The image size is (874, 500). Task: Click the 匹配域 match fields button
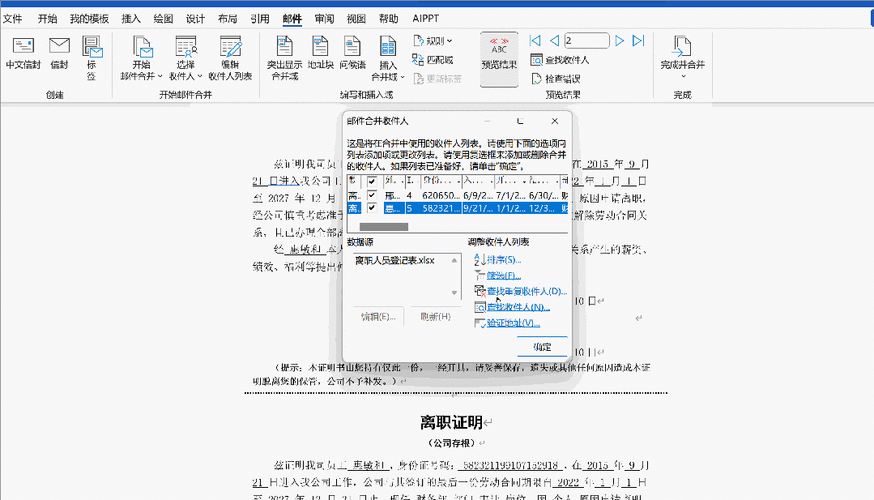point(433,60)
